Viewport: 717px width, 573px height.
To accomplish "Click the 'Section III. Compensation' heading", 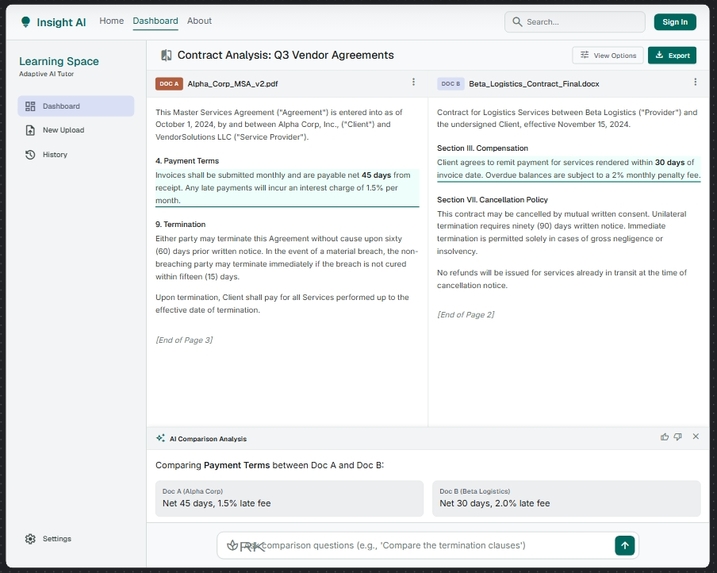I will [x=482, y=148].
